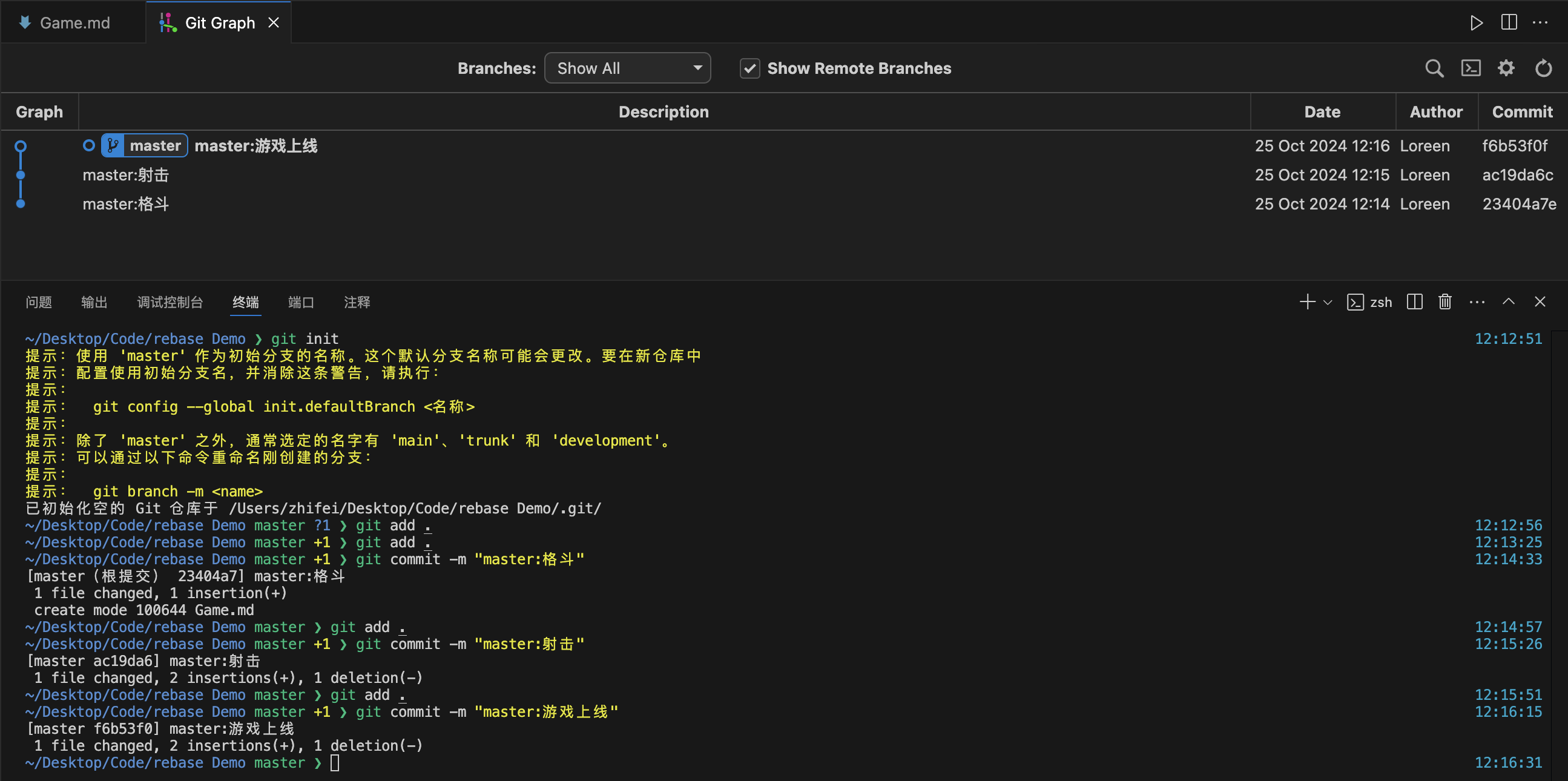Select commit 'master:射击'
The image size is (1568, 781).
click(x=126, y=176)
